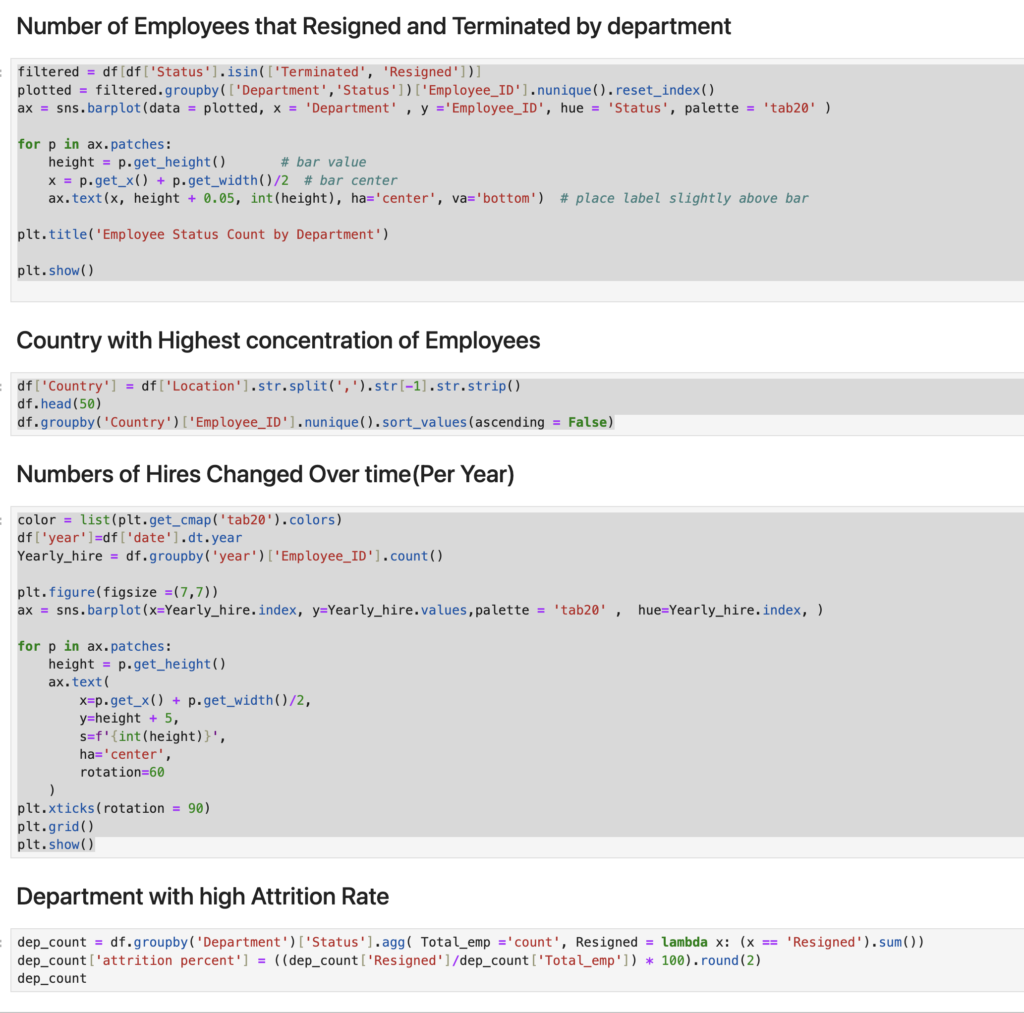Select the 'Department with high Attrition Rate' heading

202,896
